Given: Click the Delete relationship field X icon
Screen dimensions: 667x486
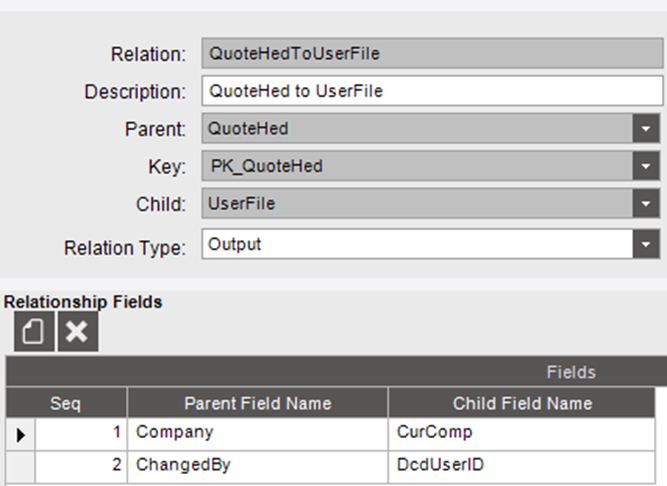Looking at the screenshot, I should pos(78,331).
